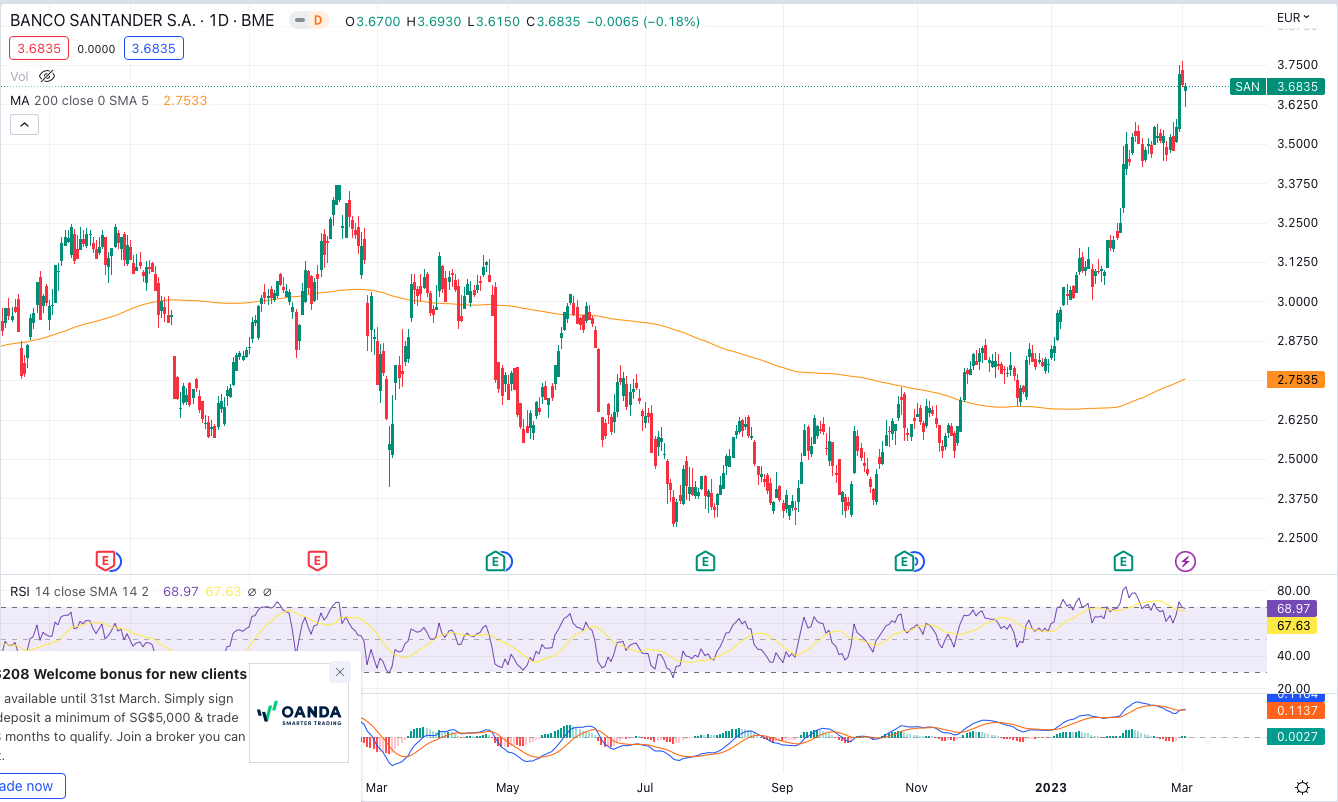Close the OANDA welcome bonus ad
The height and width of the screenshot is (802, 1338).
340,672
